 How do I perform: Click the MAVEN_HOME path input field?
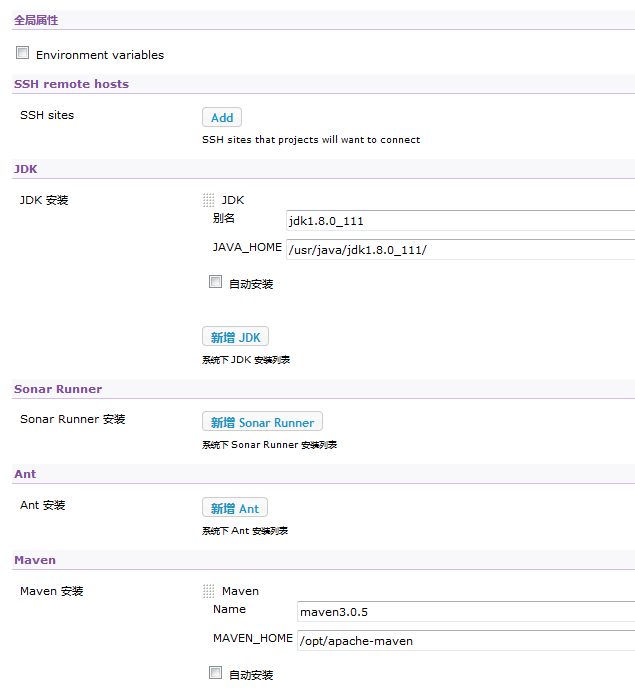466,641
